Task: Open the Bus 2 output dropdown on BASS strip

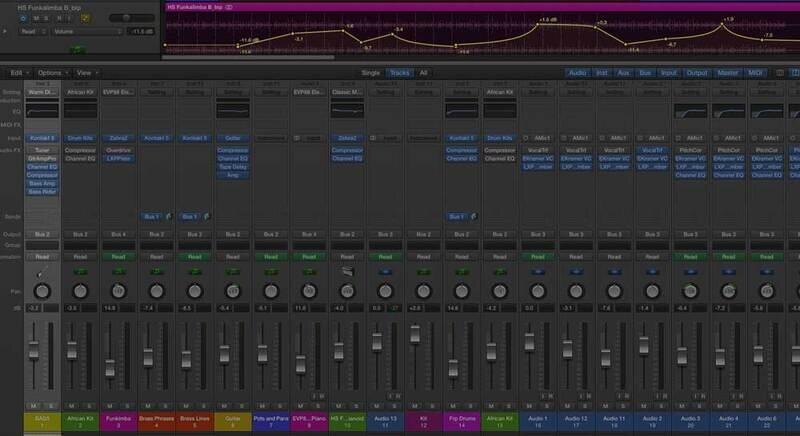Action: pyautogui.click(x=42, y=235)
